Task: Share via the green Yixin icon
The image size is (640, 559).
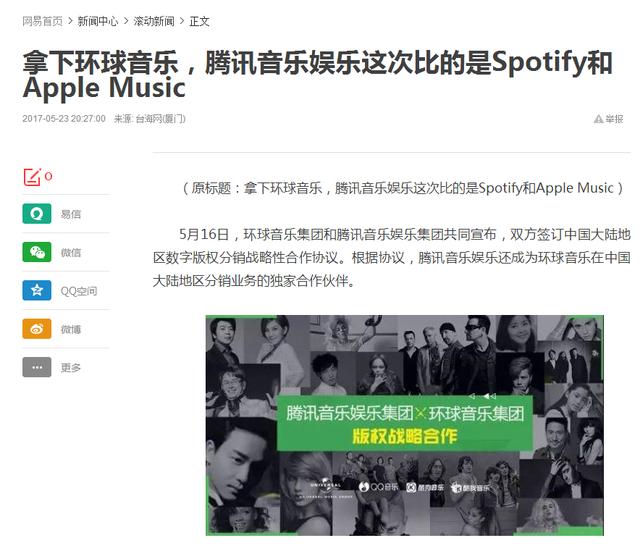Action: pyautogui.click(x=37, y=213)
